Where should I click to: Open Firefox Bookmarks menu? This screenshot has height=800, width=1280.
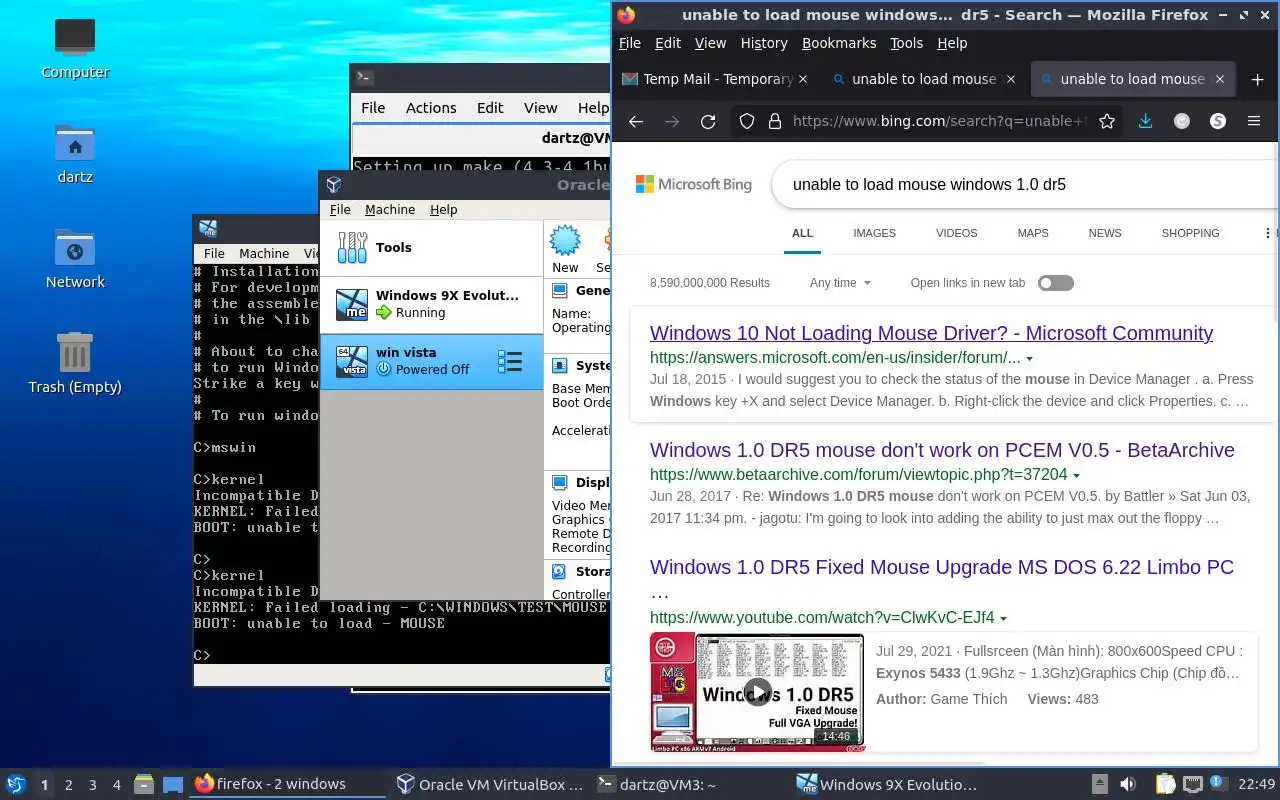(x=839, y=43)
